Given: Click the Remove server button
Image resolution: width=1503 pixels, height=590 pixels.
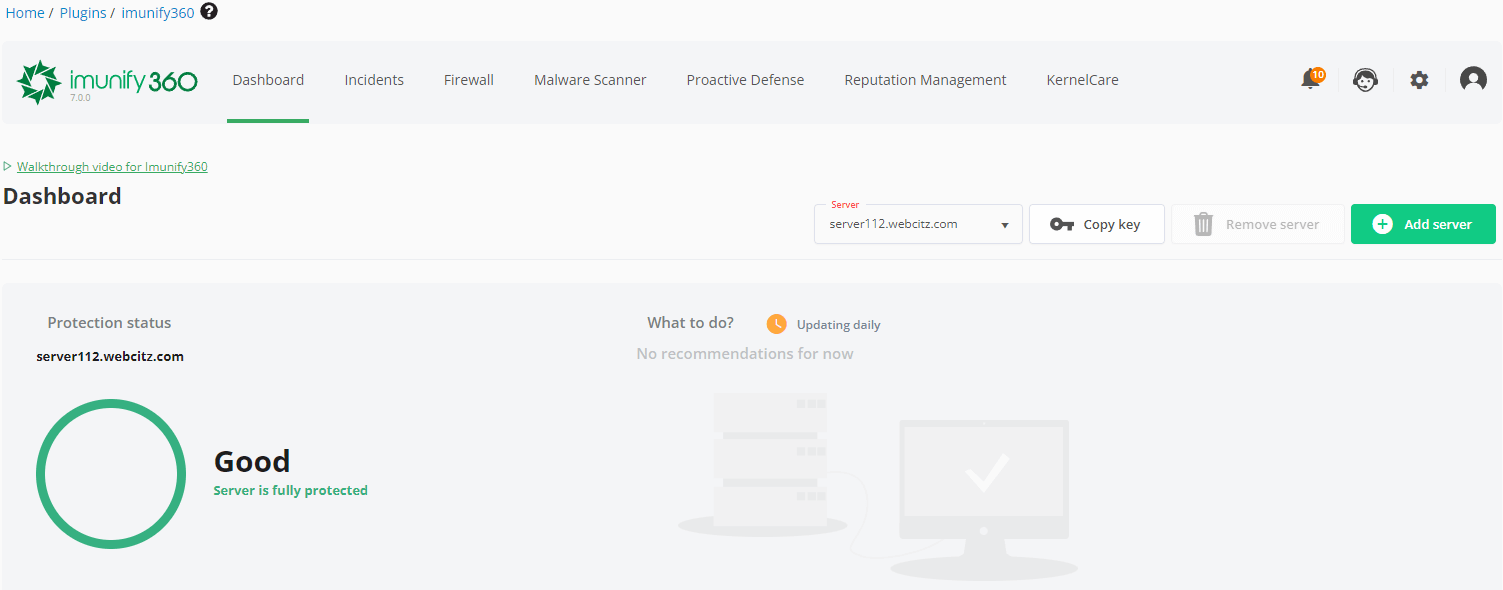Looking at the screenshot, I should point(1258,224).
